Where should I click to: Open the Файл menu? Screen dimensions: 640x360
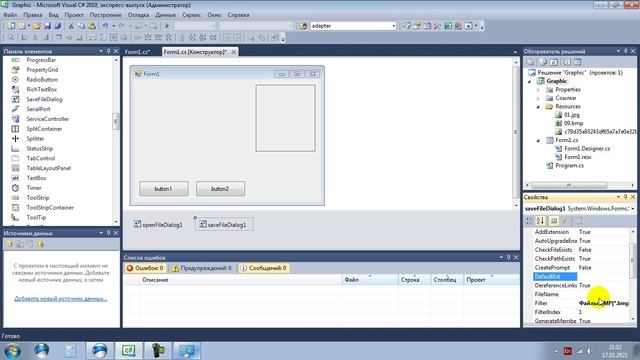point(10,15)
